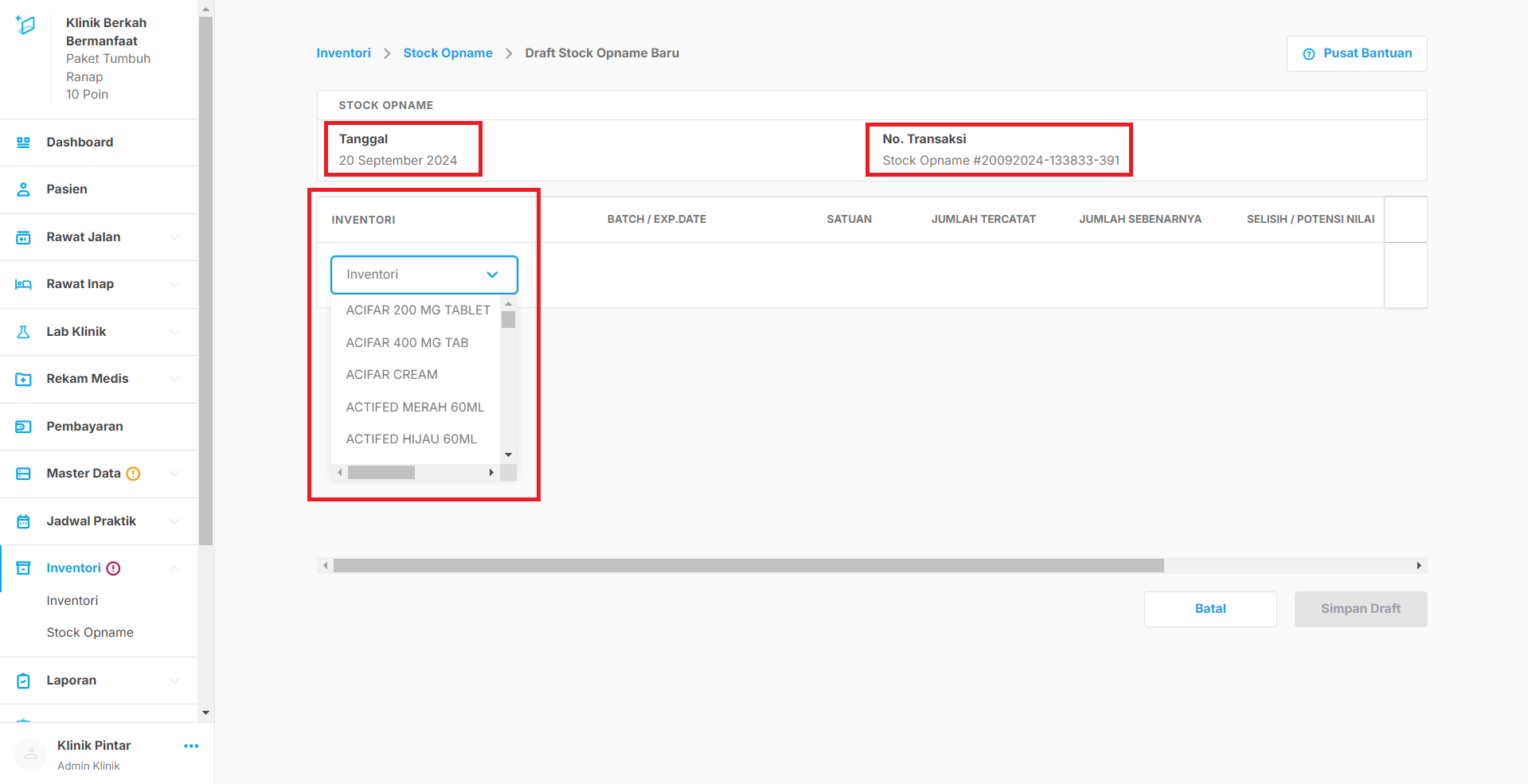The height and width of the screenshot is (784, 1528).
Task: Select ACIFAR 400 MG TAB option
Action: coord(407,343)
